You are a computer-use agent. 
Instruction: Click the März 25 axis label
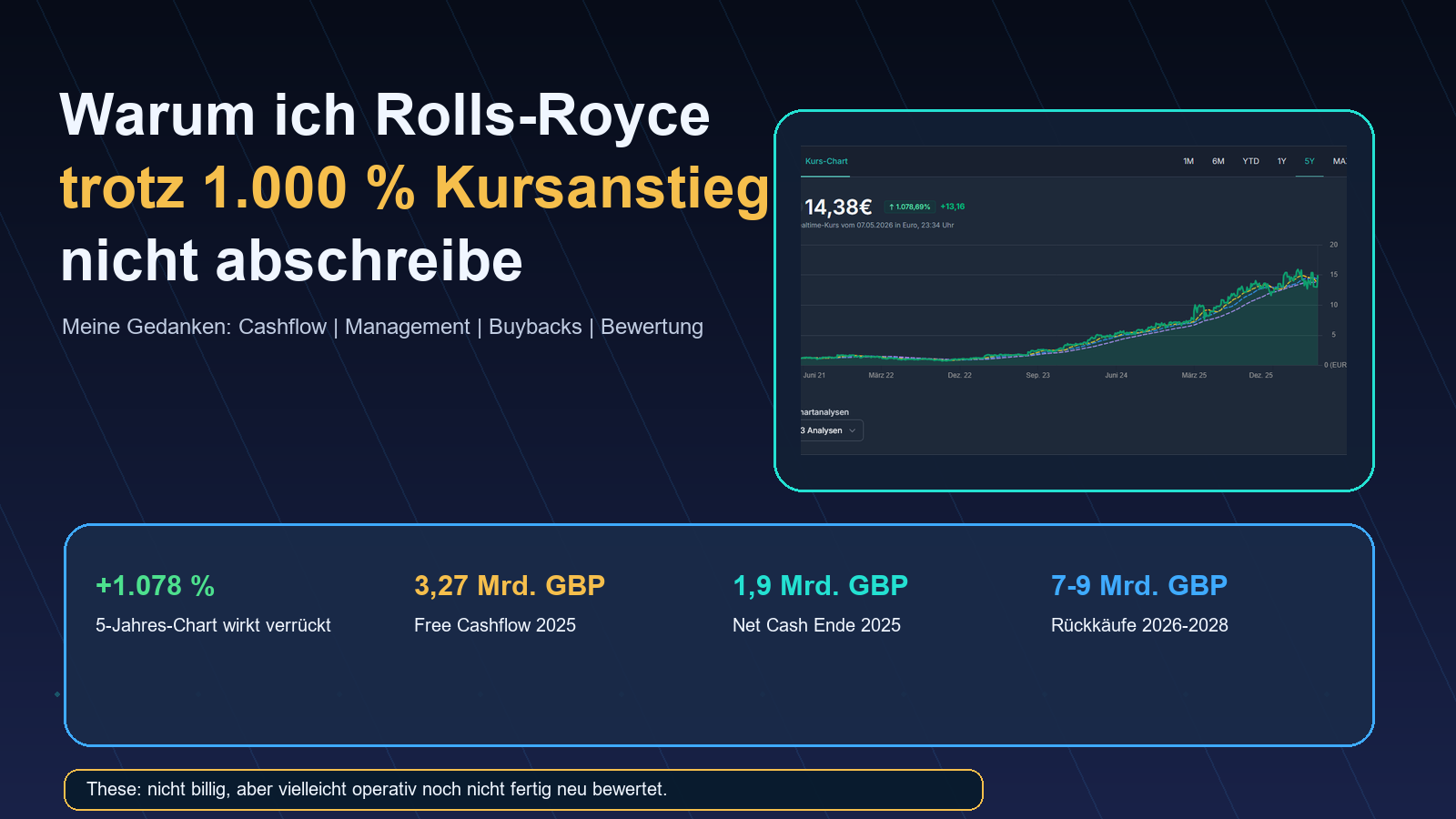[x=1194, y=375]
